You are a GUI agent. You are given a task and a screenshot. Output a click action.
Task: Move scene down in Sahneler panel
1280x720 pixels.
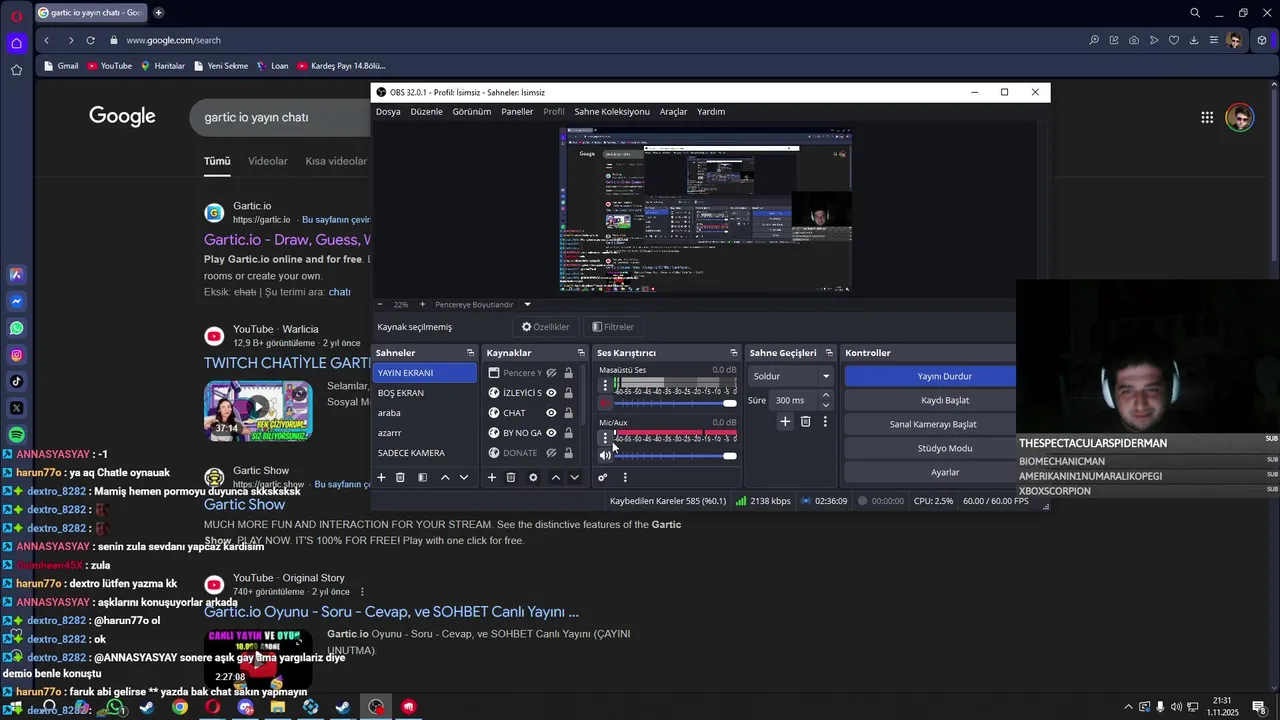pos(464,478)
